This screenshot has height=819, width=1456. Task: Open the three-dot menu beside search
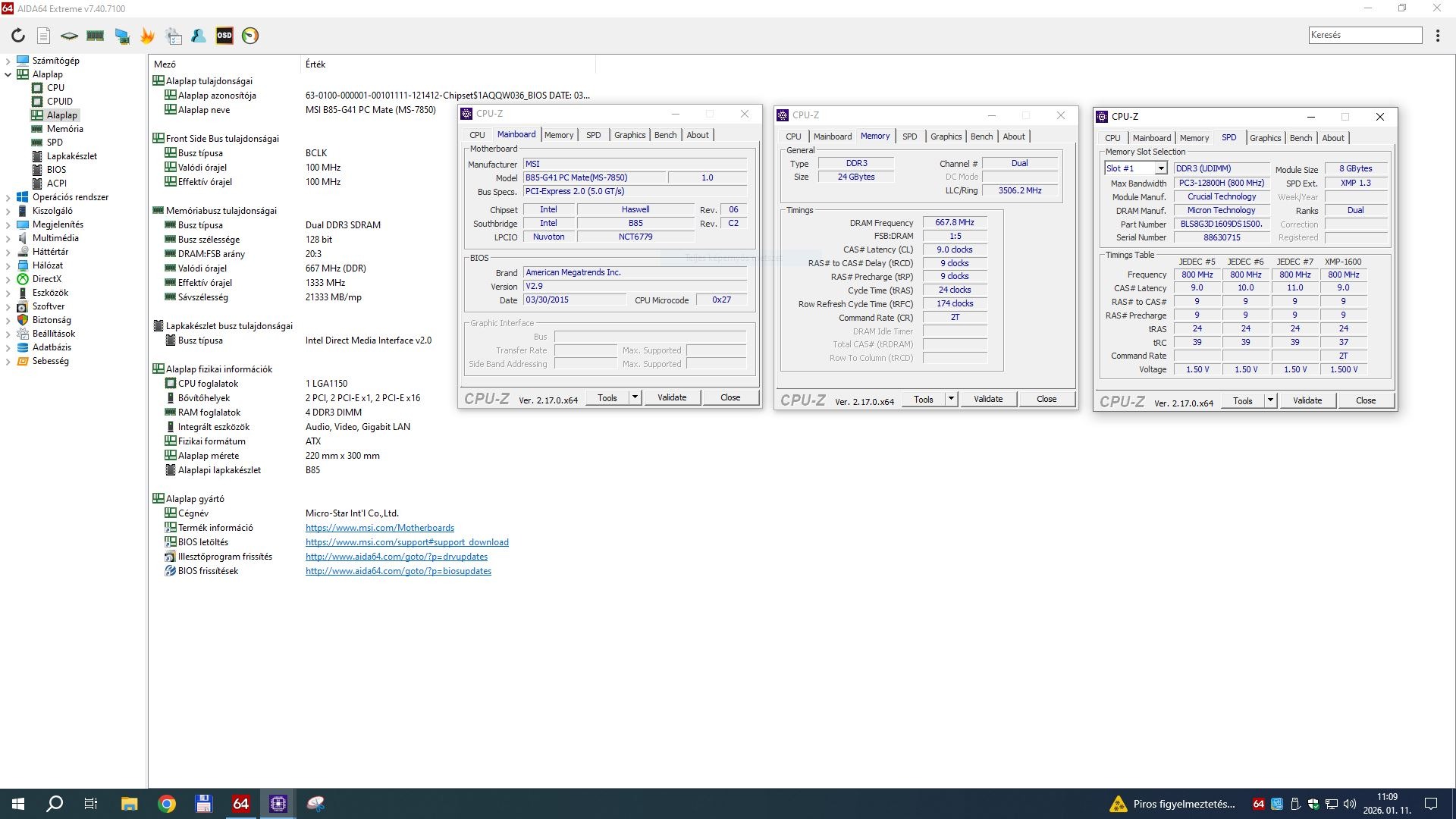[1438, 36]
